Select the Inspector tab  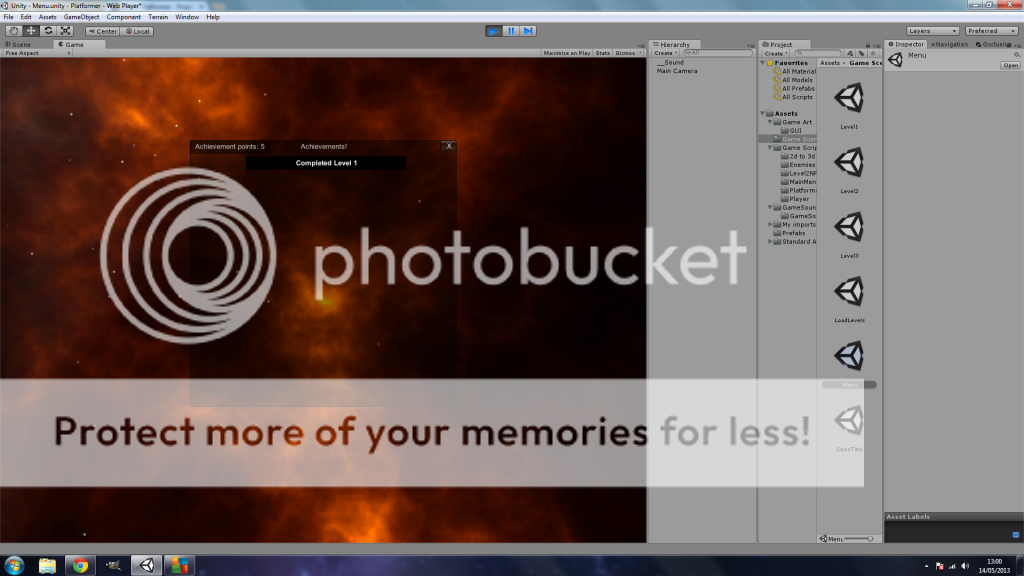[906, 44]
